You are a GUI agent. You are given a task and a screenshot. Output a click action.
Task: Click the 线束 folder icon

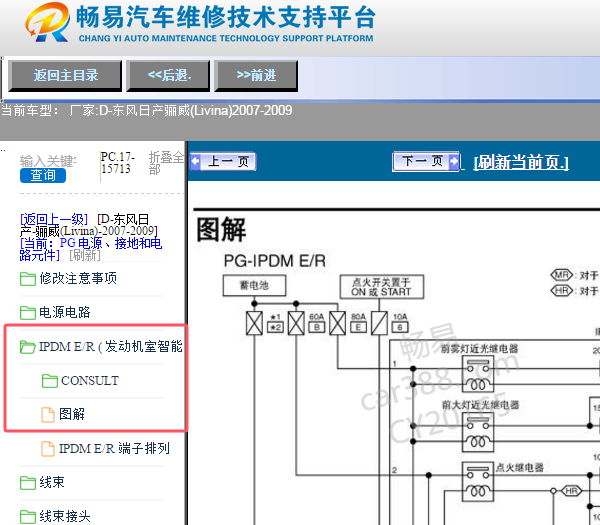point(28,483)
